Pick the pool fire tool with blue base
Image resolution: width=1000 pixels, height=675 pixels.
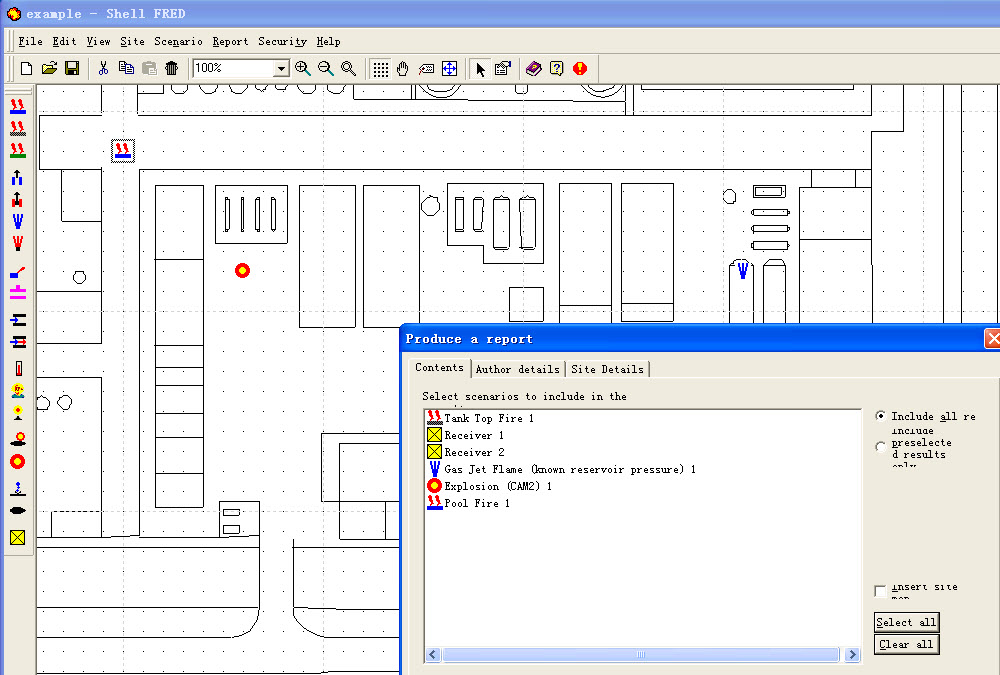[x=18, y=106]
